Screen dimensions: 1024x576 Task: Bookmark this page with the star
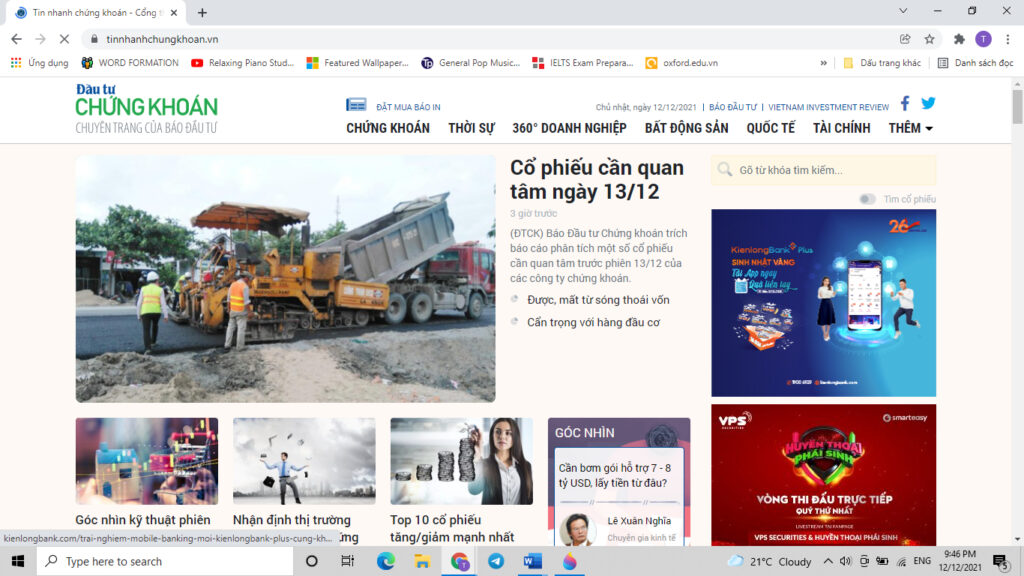(929, 39)
